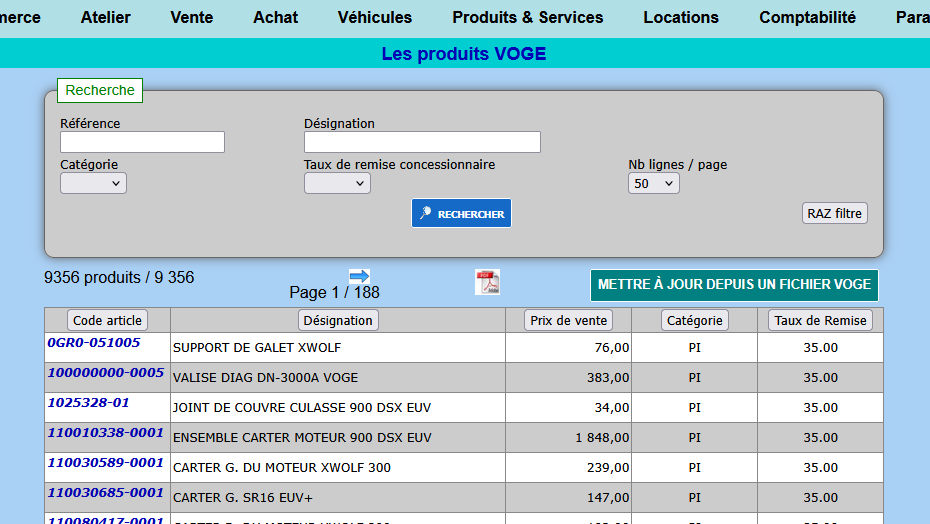Export product list via PDF icon
930x524 pixels.
tap(487, 283)
